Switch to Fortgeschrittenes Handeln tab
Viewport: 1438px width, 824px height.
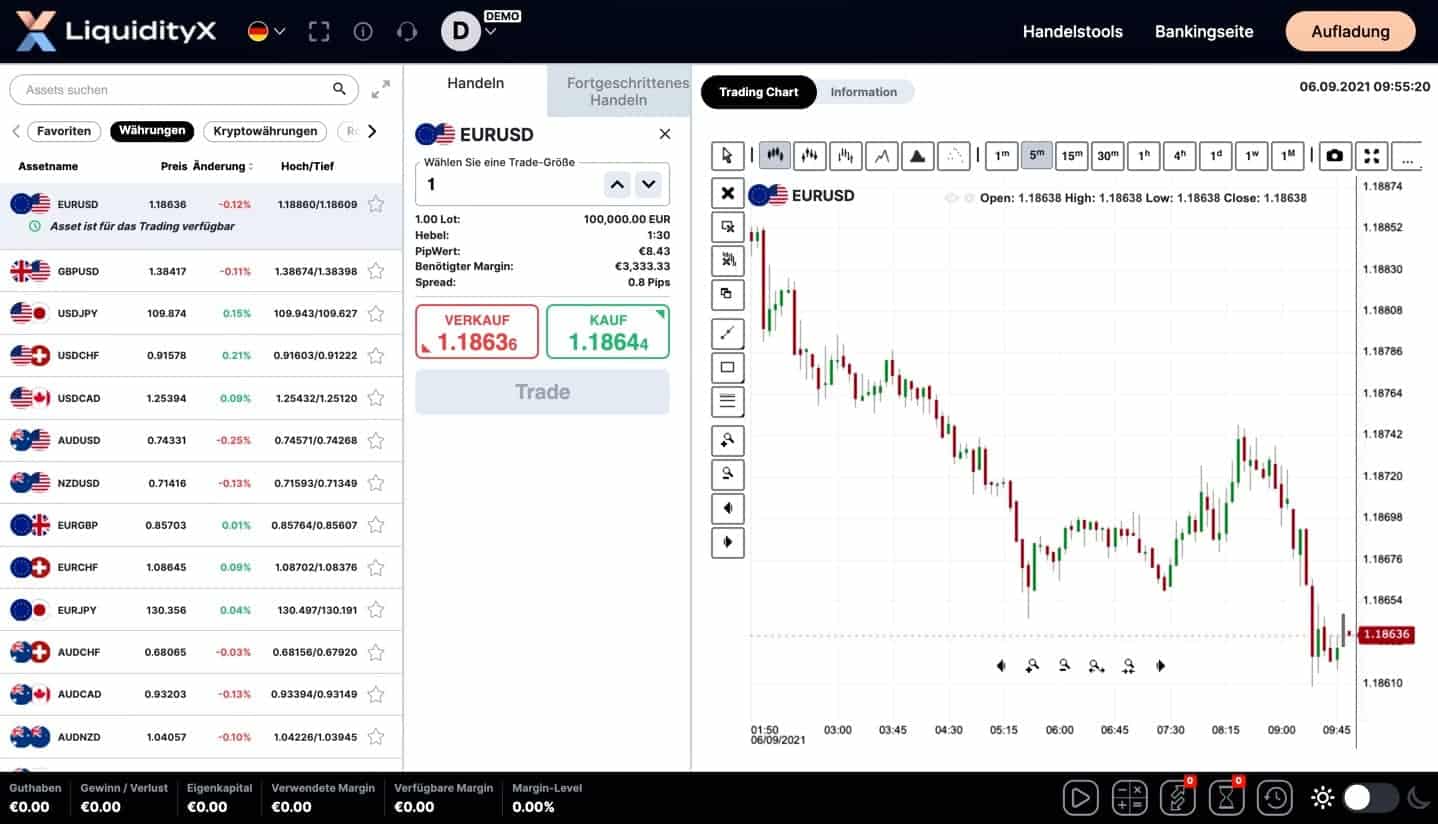click(x=618, y=91)
